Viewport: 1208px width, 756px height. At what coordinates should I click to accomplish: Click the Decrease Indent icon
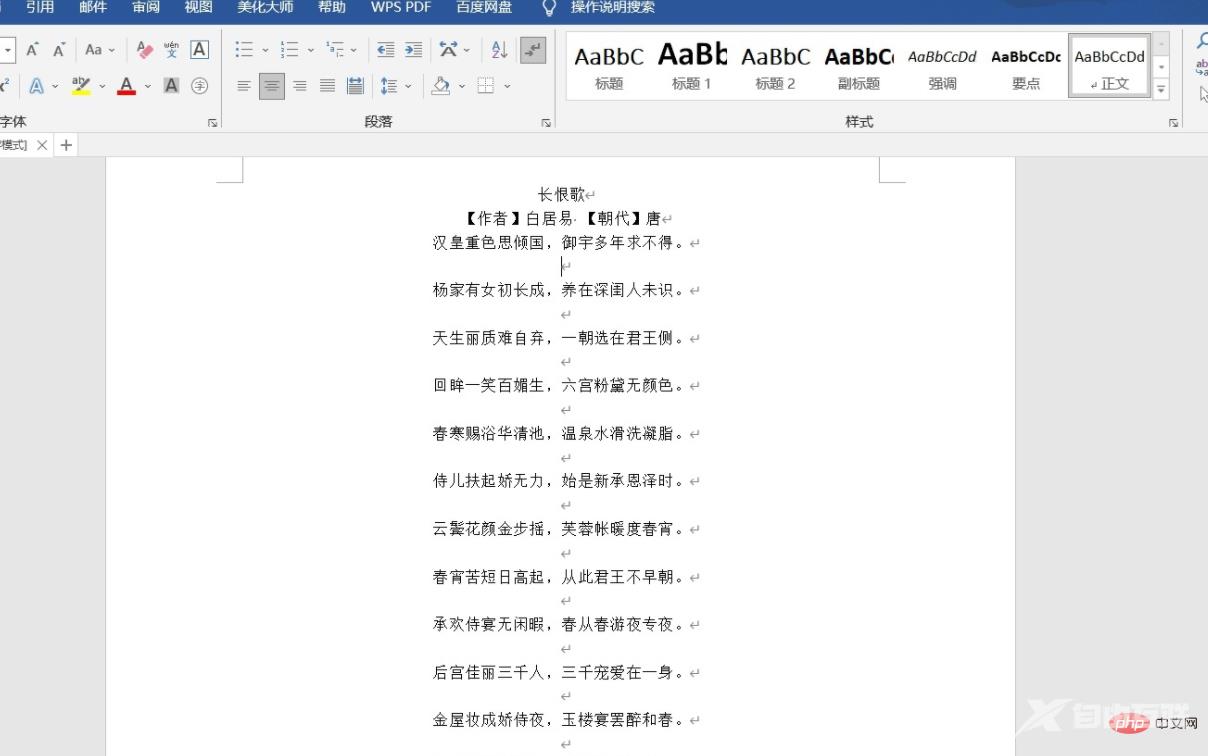click(x=386, y=50)
